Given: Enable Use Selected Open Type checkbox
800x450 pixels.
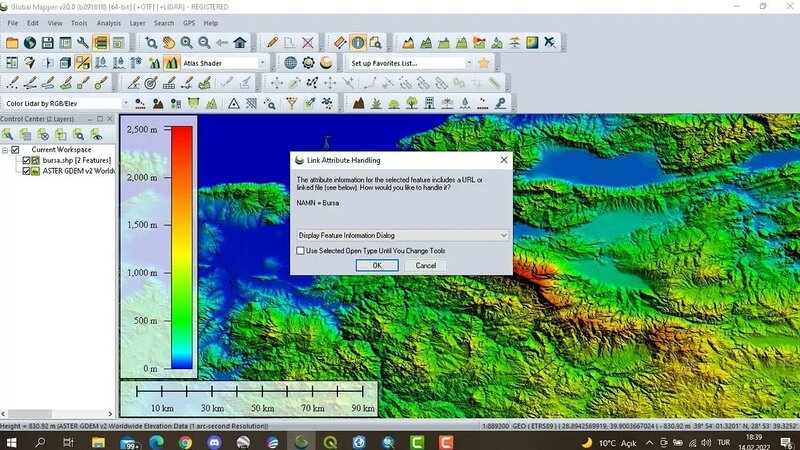Looking at the screenshot, I should [x=301, y=251].
